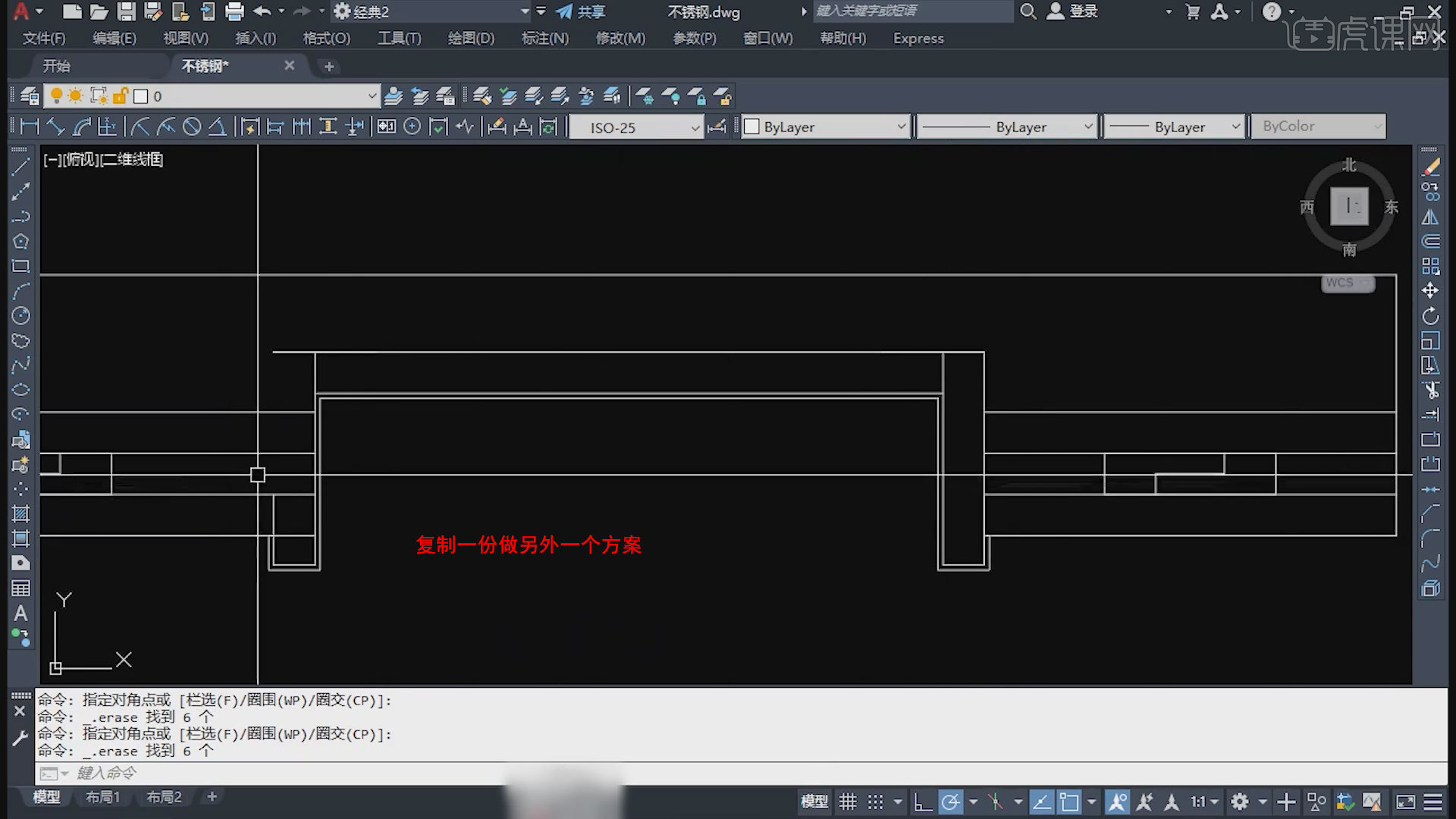
Task: Toggle polar tracking in status bar
Action: pos(950,802)
